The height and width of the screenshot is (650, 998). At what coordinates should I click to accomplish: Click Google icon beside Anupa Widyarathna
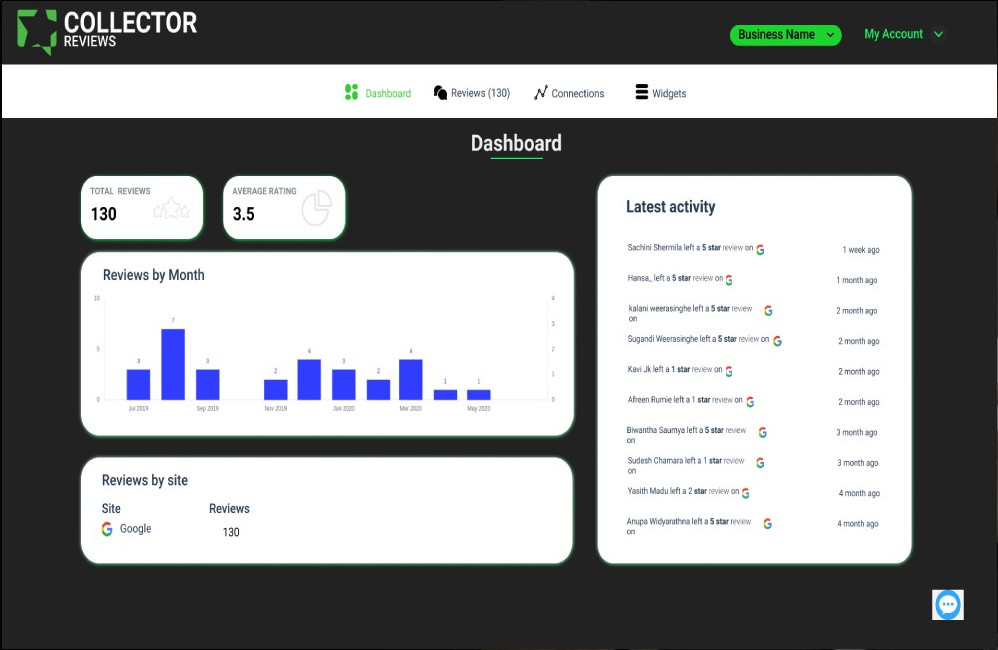tap(768, 523)
